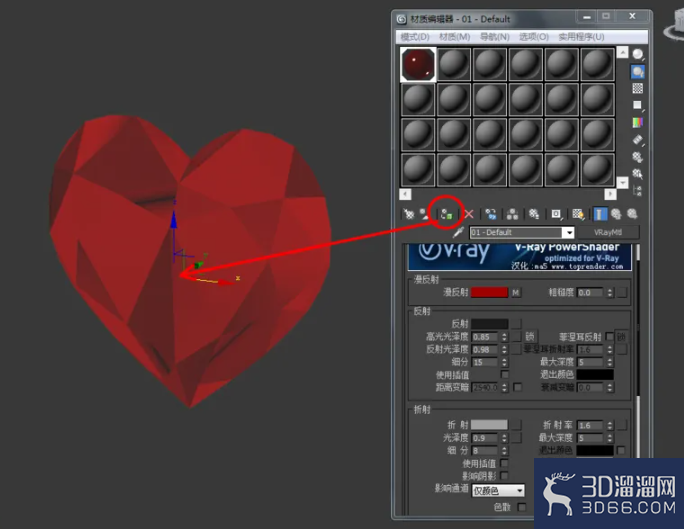Open the 导航(N) menu
The width and height of the screenshot is (684, 529).
click(495, 37)
